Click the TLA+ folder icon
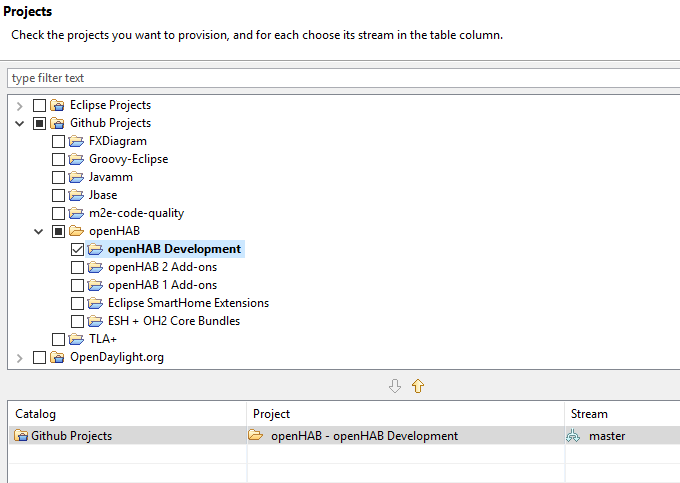 pyautogui.click(x=76, y=339)
